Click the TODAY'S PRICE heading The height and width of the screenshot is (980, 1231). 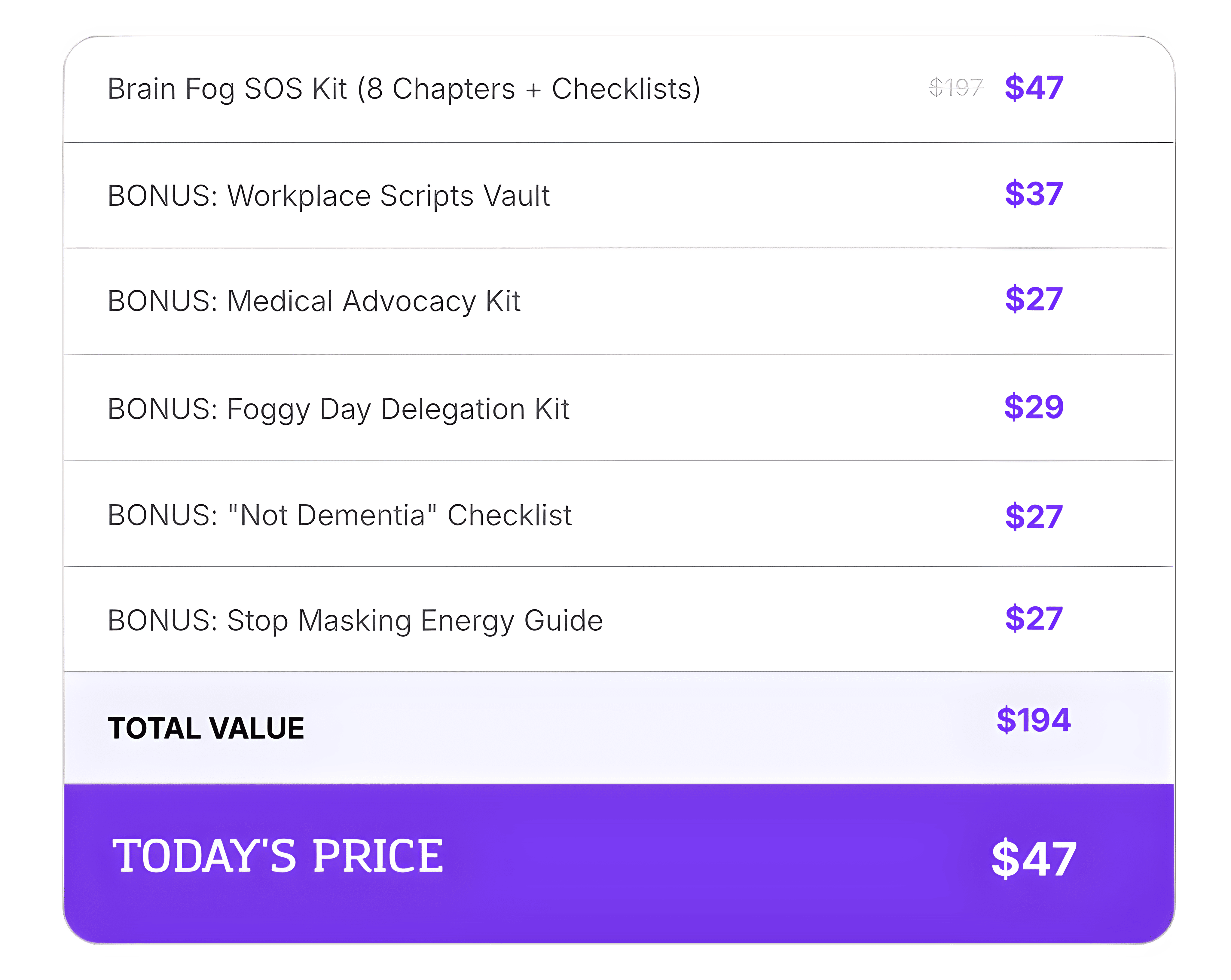coord(277,856)
